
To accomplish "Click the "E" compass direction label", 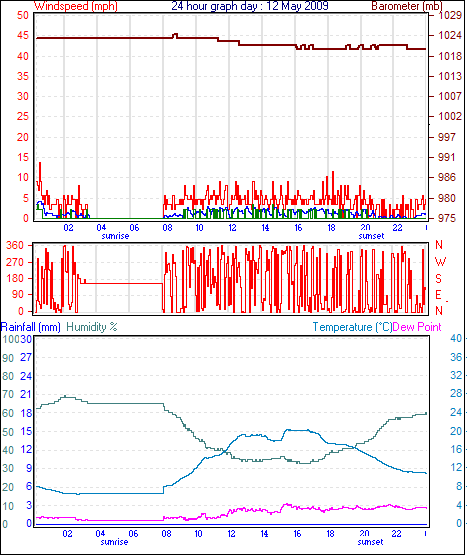I will [438, 295].
